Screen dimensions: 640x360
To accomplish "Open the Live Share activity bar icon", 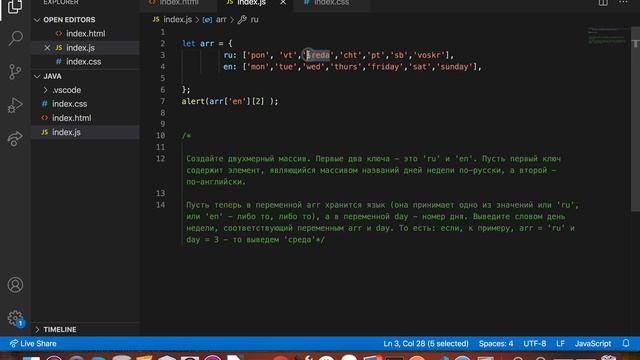I will 15,139.
